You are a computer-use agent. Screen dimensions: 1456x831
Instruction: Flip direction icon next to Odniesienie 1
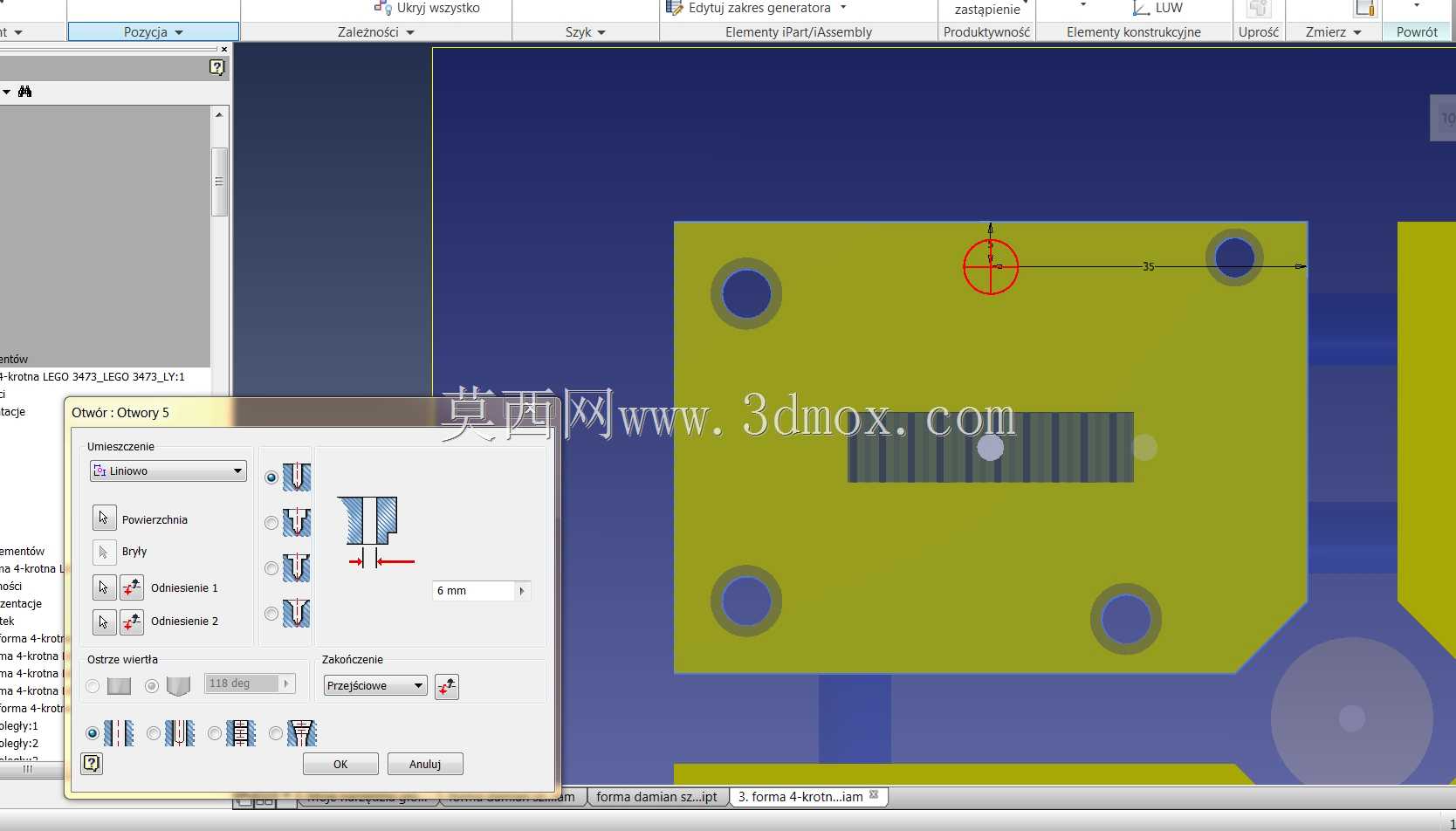tap(132, 587)
